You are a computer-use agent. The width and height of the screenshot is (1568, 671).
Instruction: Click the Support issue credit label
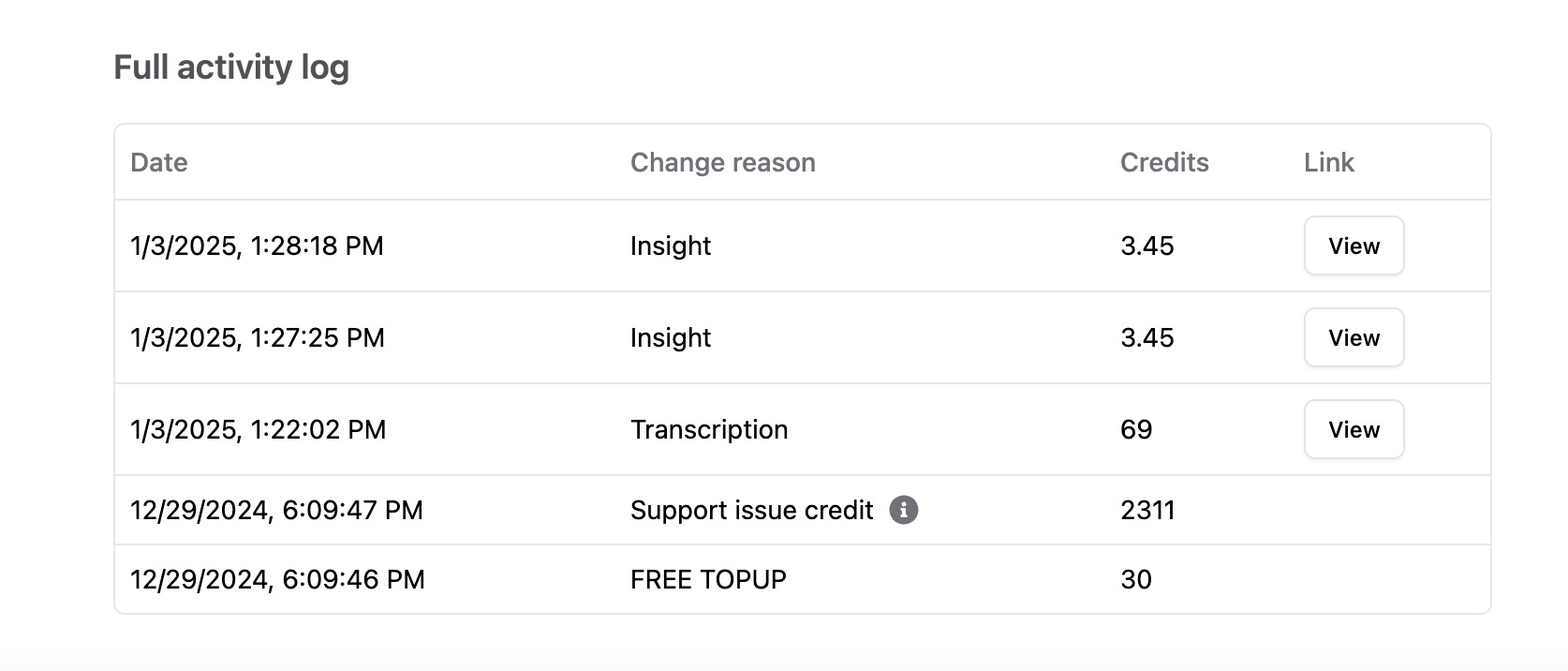(x=751, y=510)
